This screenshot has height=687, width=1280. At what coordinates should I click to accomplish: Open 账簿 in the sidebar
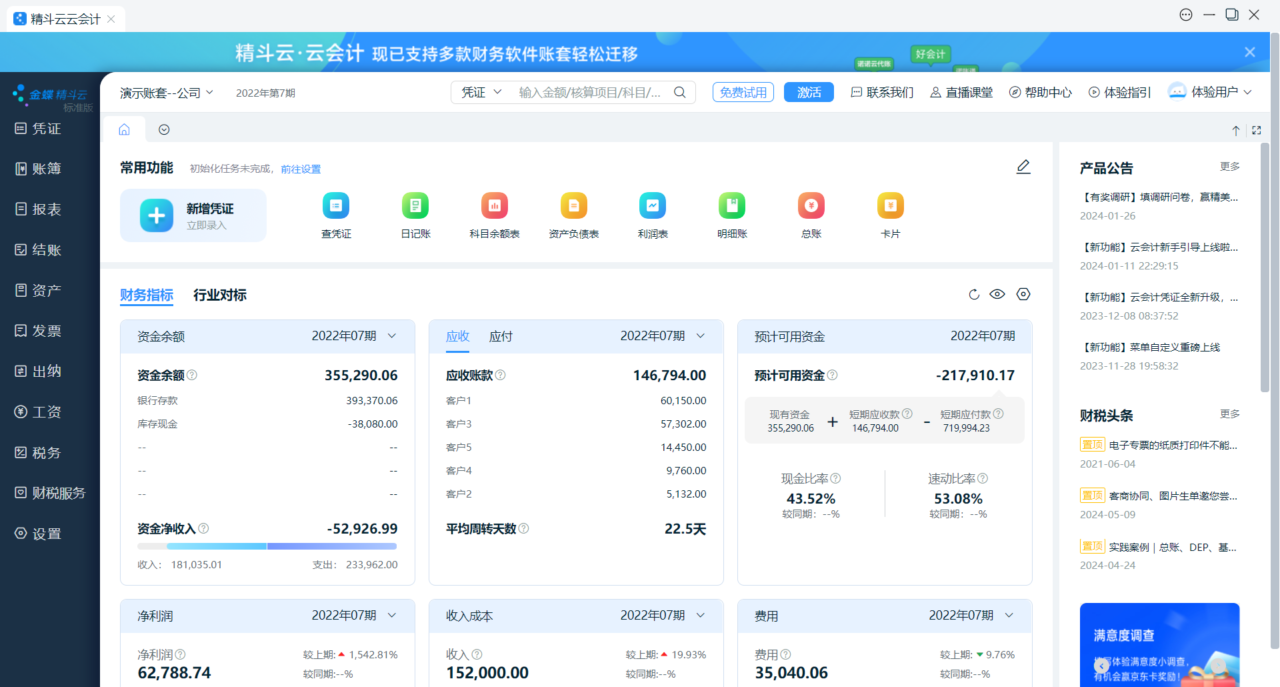[x=38, y=169]
